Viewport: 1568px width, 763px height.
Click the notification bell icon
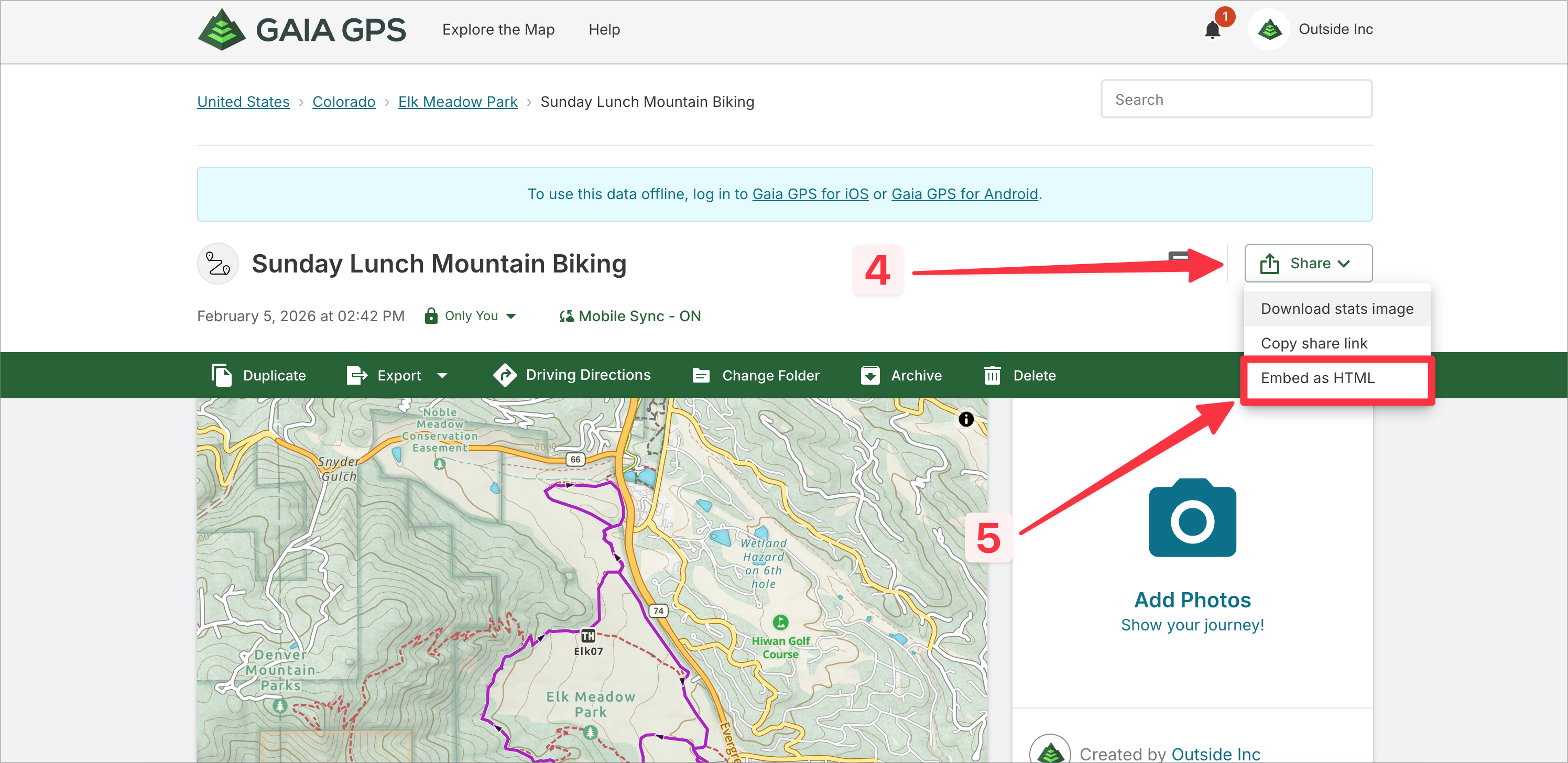[1212, 30]
